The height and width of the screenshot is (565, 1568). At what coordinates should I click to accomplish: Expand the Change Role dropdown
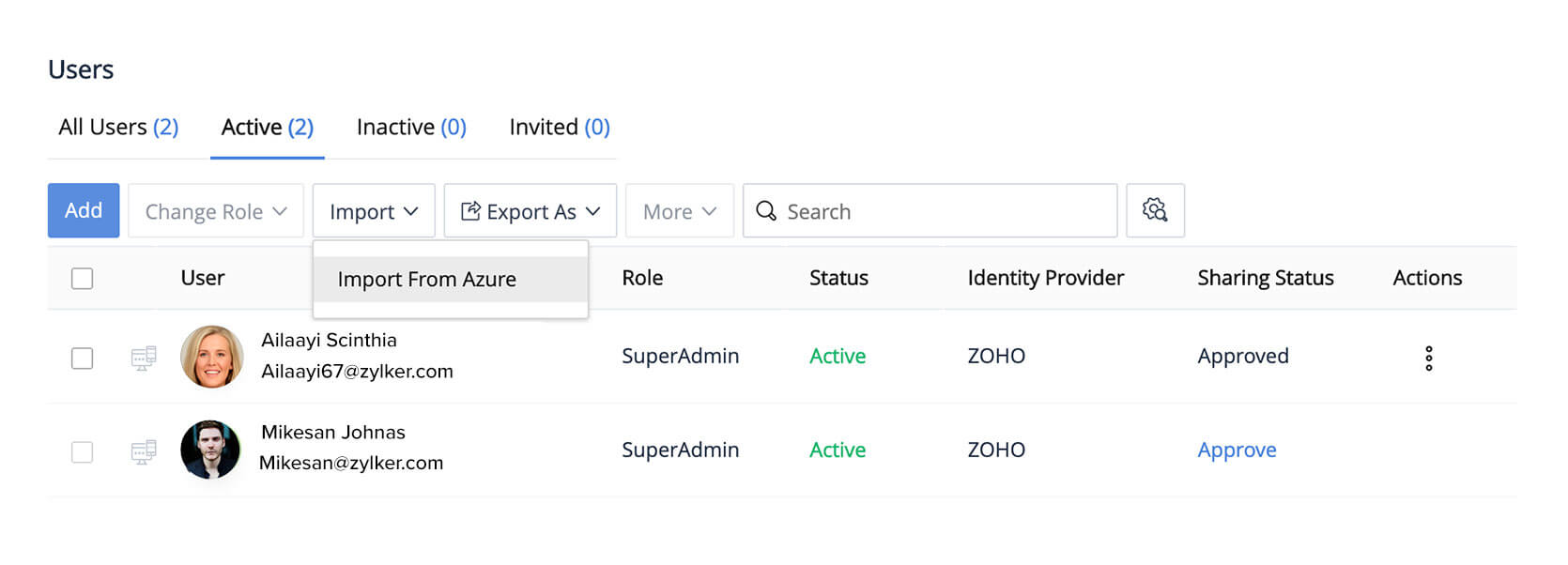[216, 211]
